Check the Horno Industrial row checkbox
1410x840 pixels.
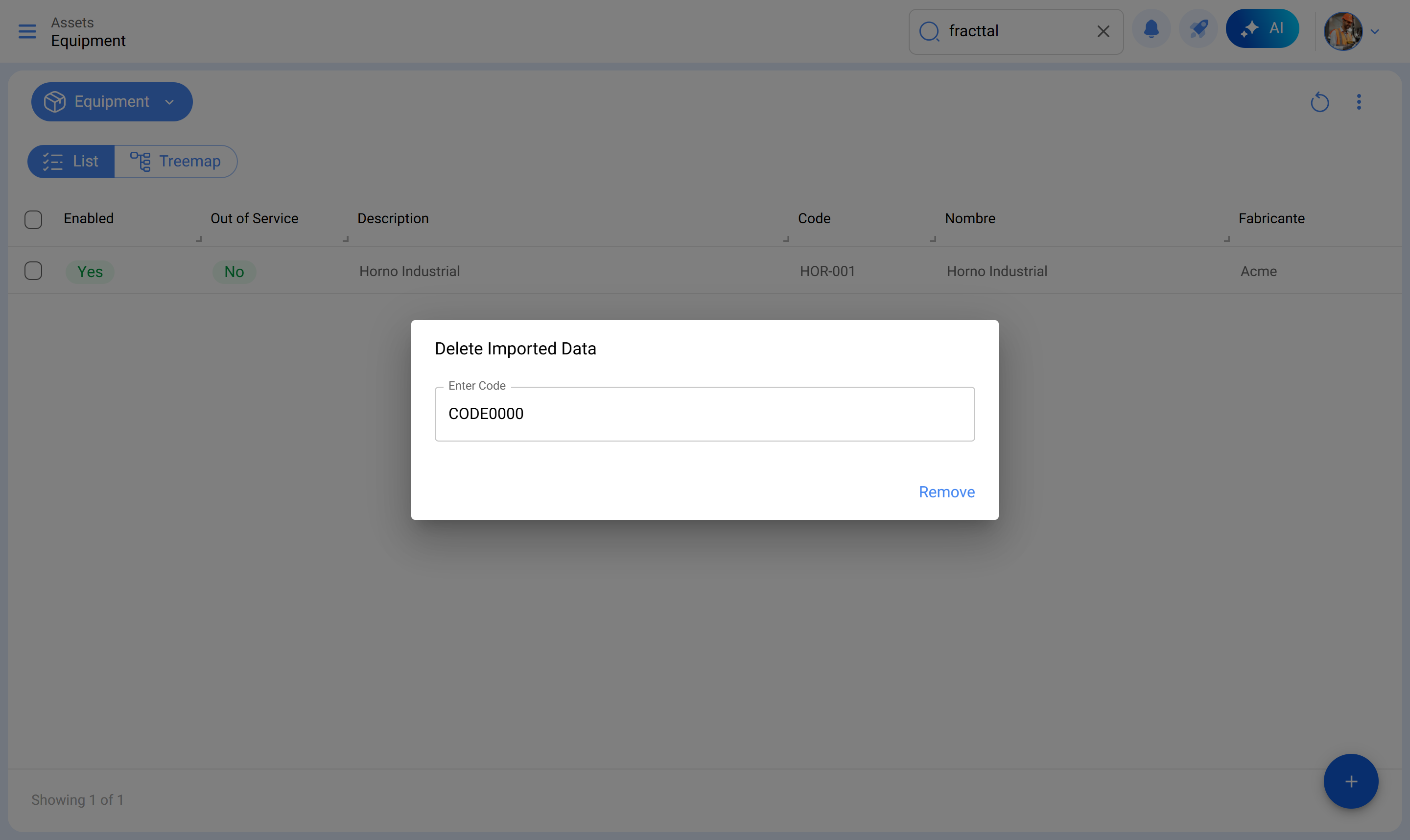pos(33,271)
